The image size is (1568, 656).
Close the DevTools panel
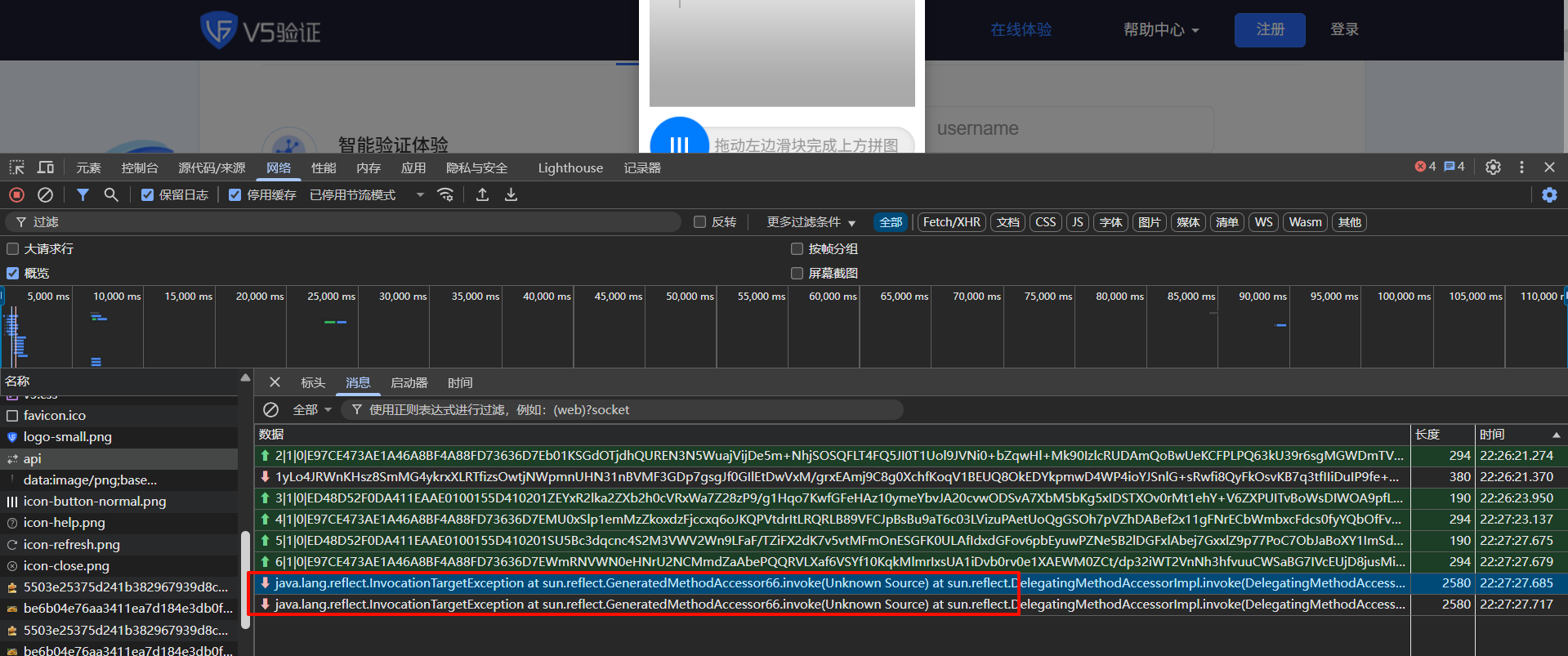[1549, 167]
